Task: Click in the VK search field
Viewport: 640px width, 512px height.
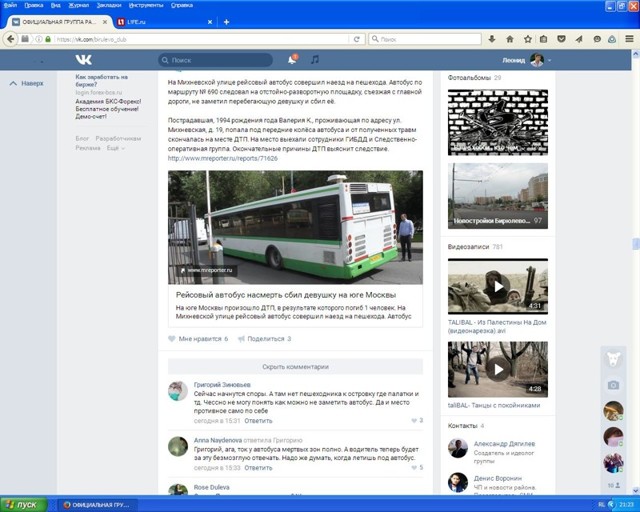Action: coord(216,60)
